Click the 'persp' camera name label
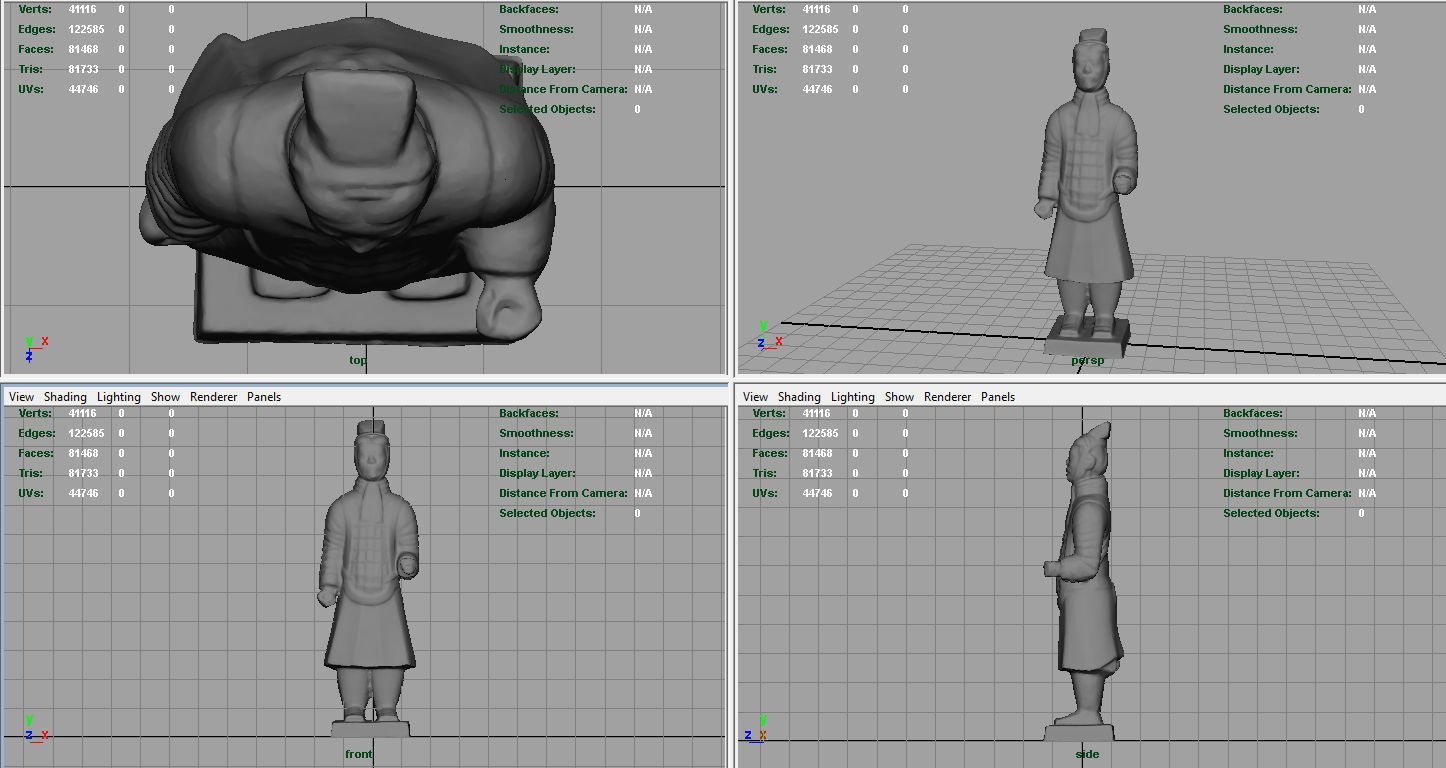 [1087, 360]
